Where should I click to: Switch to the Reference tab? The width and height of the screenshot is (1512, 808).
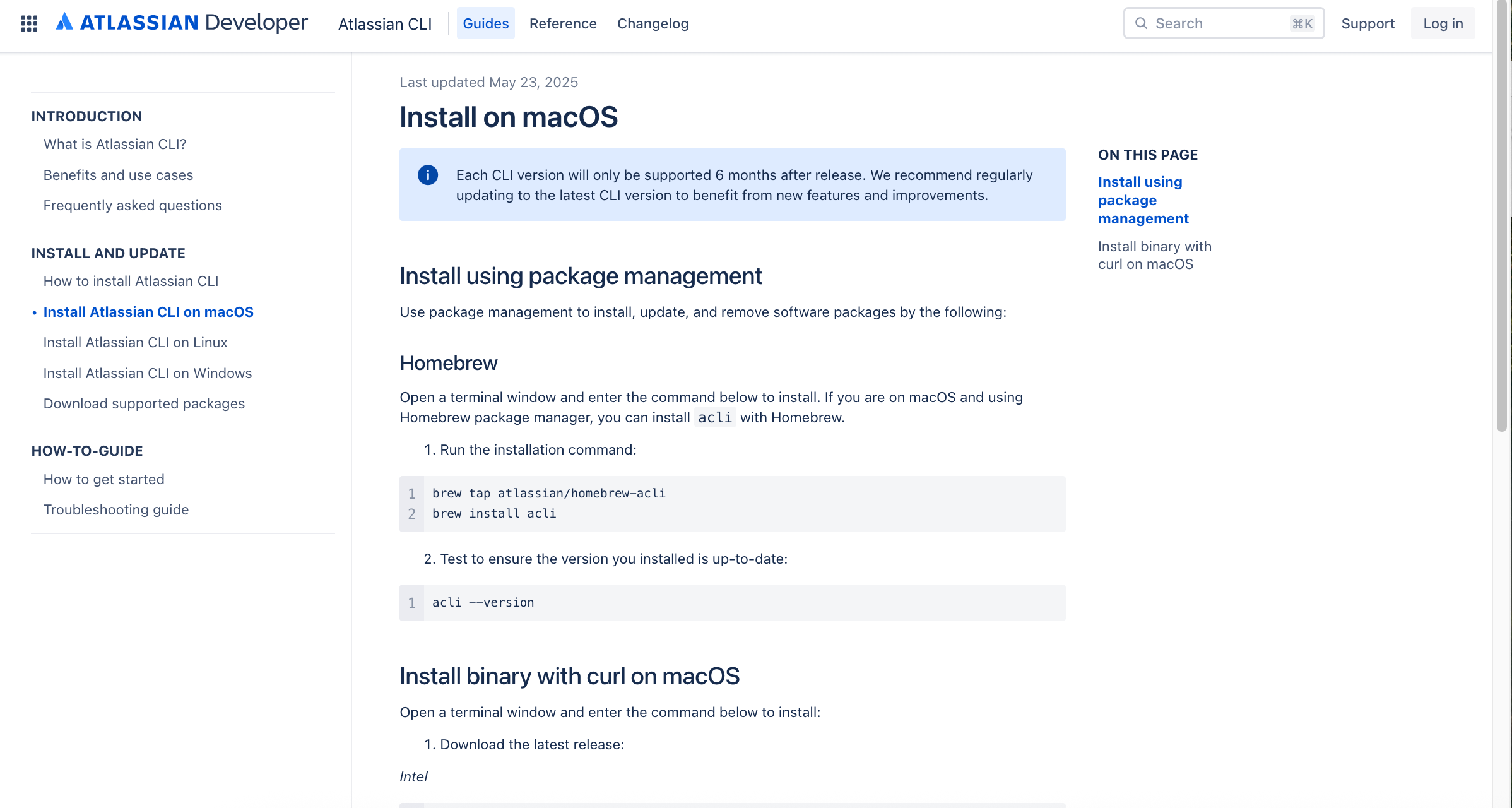pos(563,23)
